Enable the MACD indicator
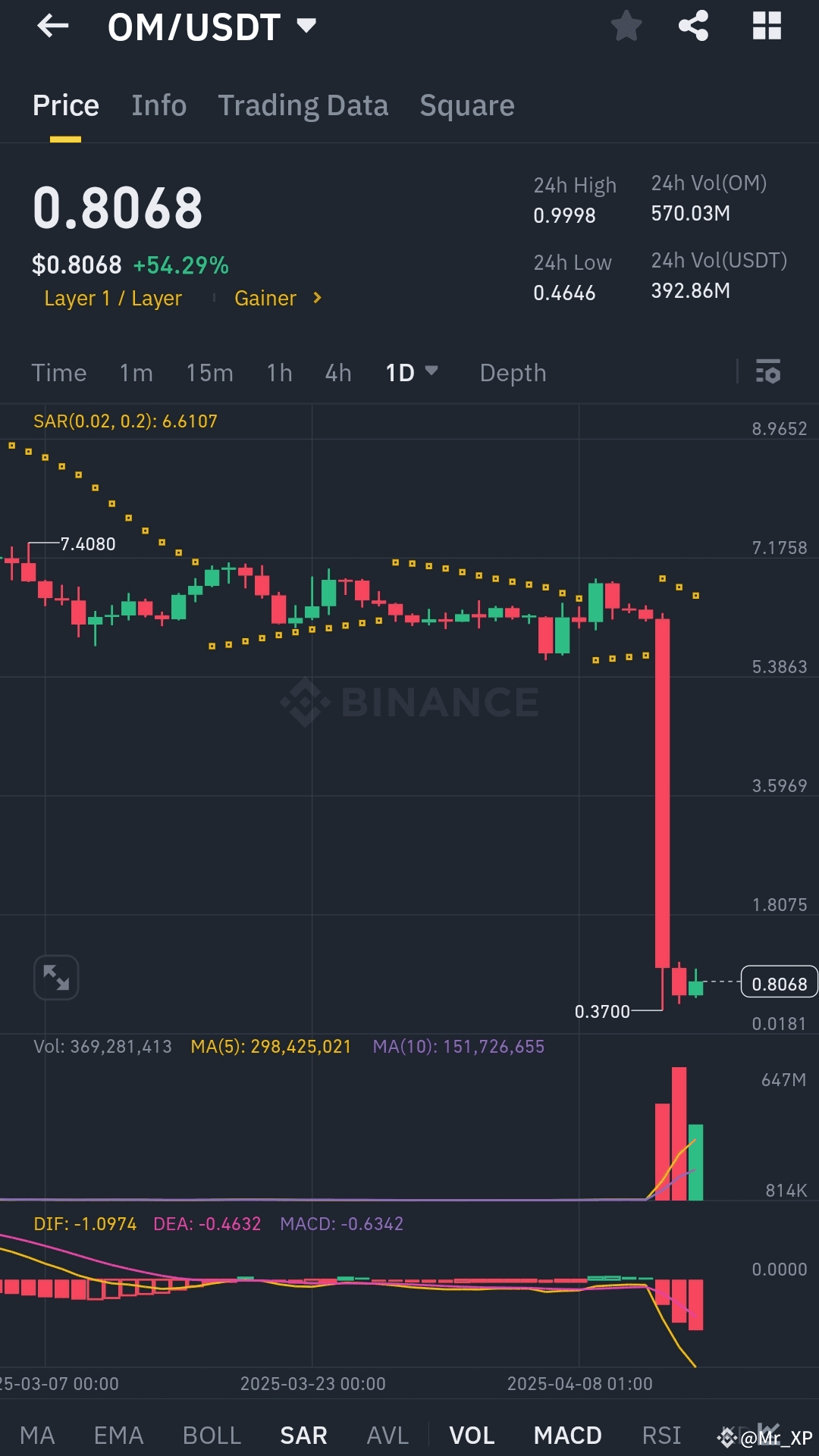Screen dimensions: 819x1456 [567, 1435]
